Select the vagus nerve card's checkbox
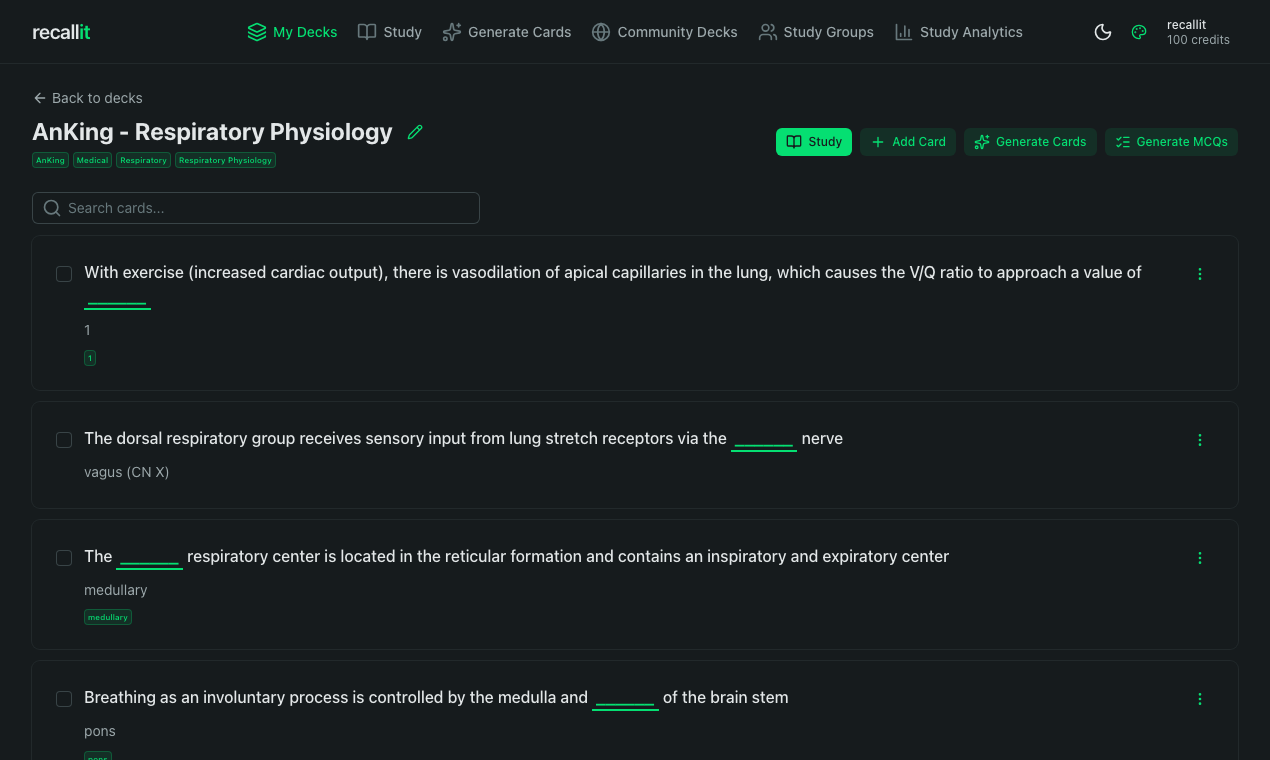The image size is (1270, 760). (63, 439)
